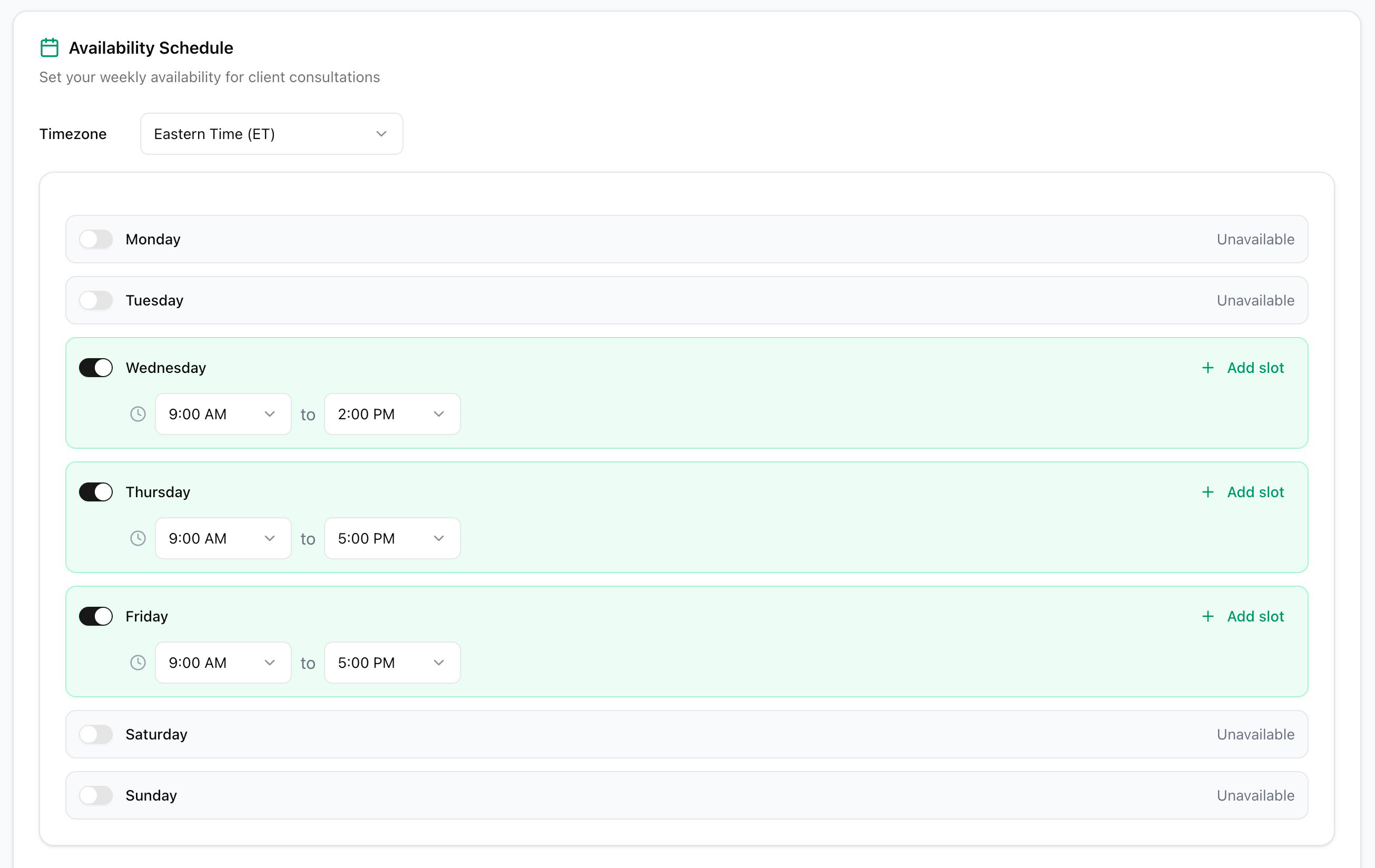This screenshot has height=868, width=1375.
Task: Click the clock icon in Friday's time row
Action: (137, 663)
